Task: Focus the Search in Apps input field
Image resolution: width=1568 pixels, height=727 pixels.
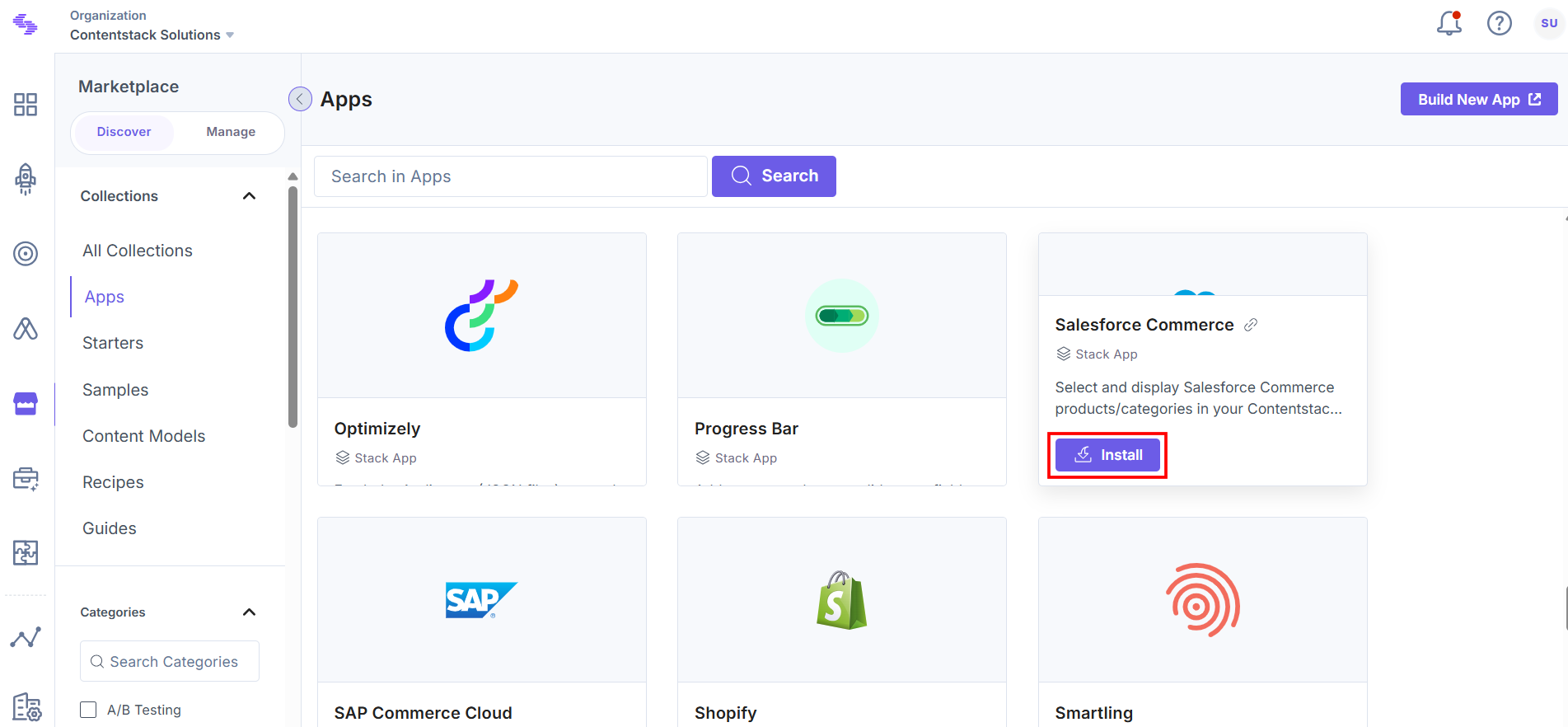Action: (x=511, y=176)
